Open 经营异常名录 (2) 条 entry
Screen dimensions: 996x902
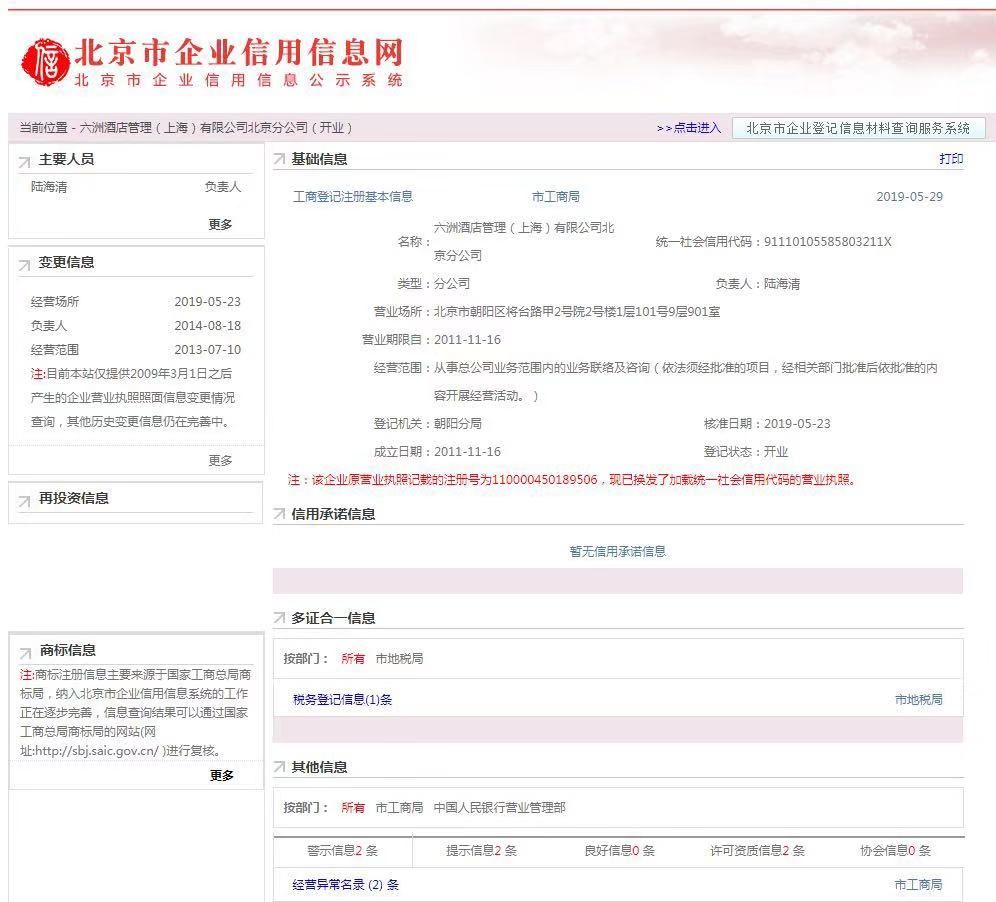(346, 884)
